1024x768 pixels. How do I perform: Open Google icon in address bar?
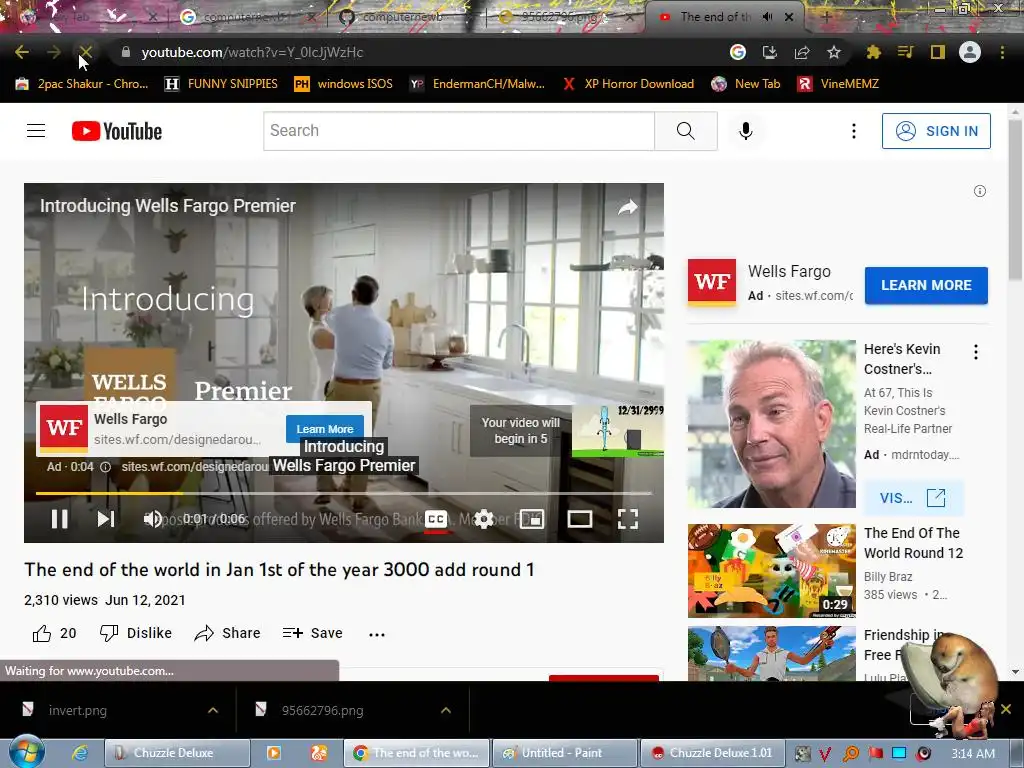(737, 52)
